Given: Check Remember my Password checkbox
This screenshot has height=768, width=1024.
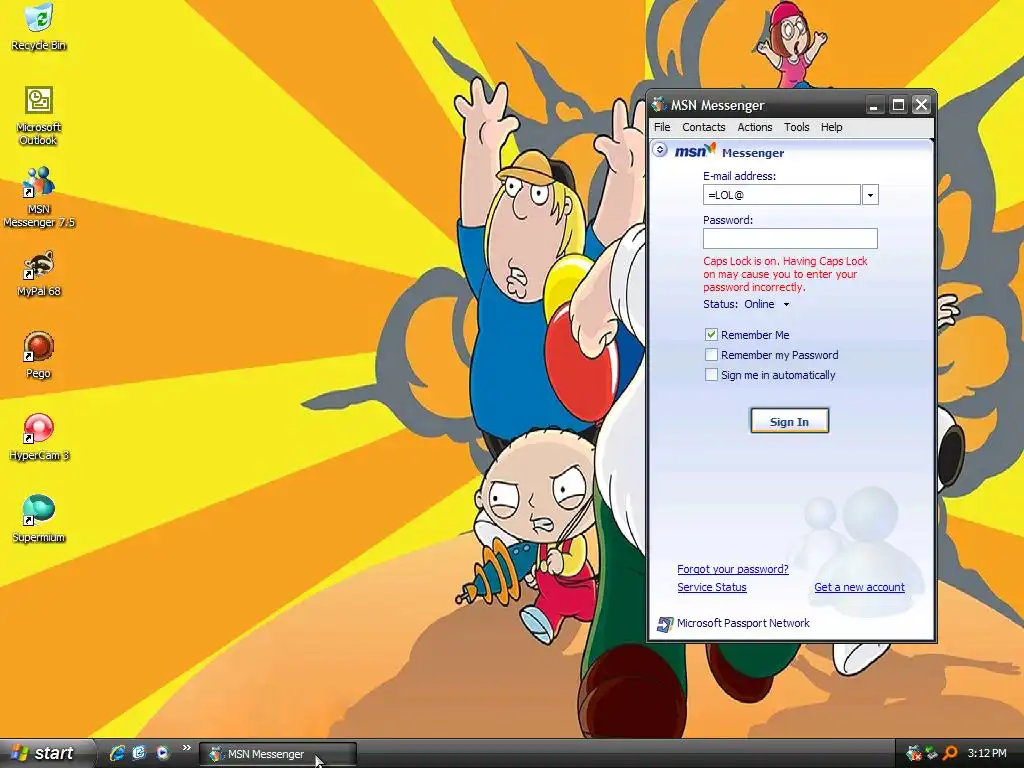Looking at the screenshot, I should 711,355.
